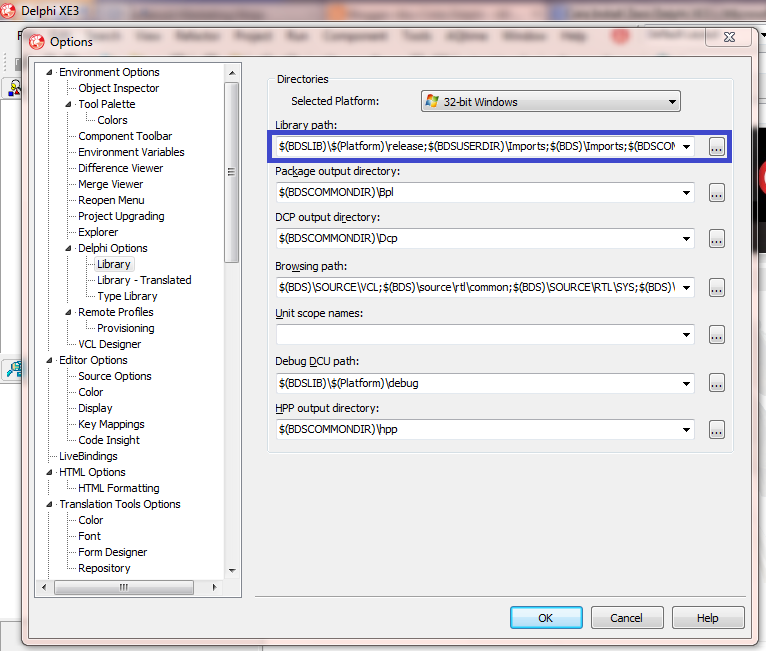Select Component Toolbar tree item

point(125,136)
